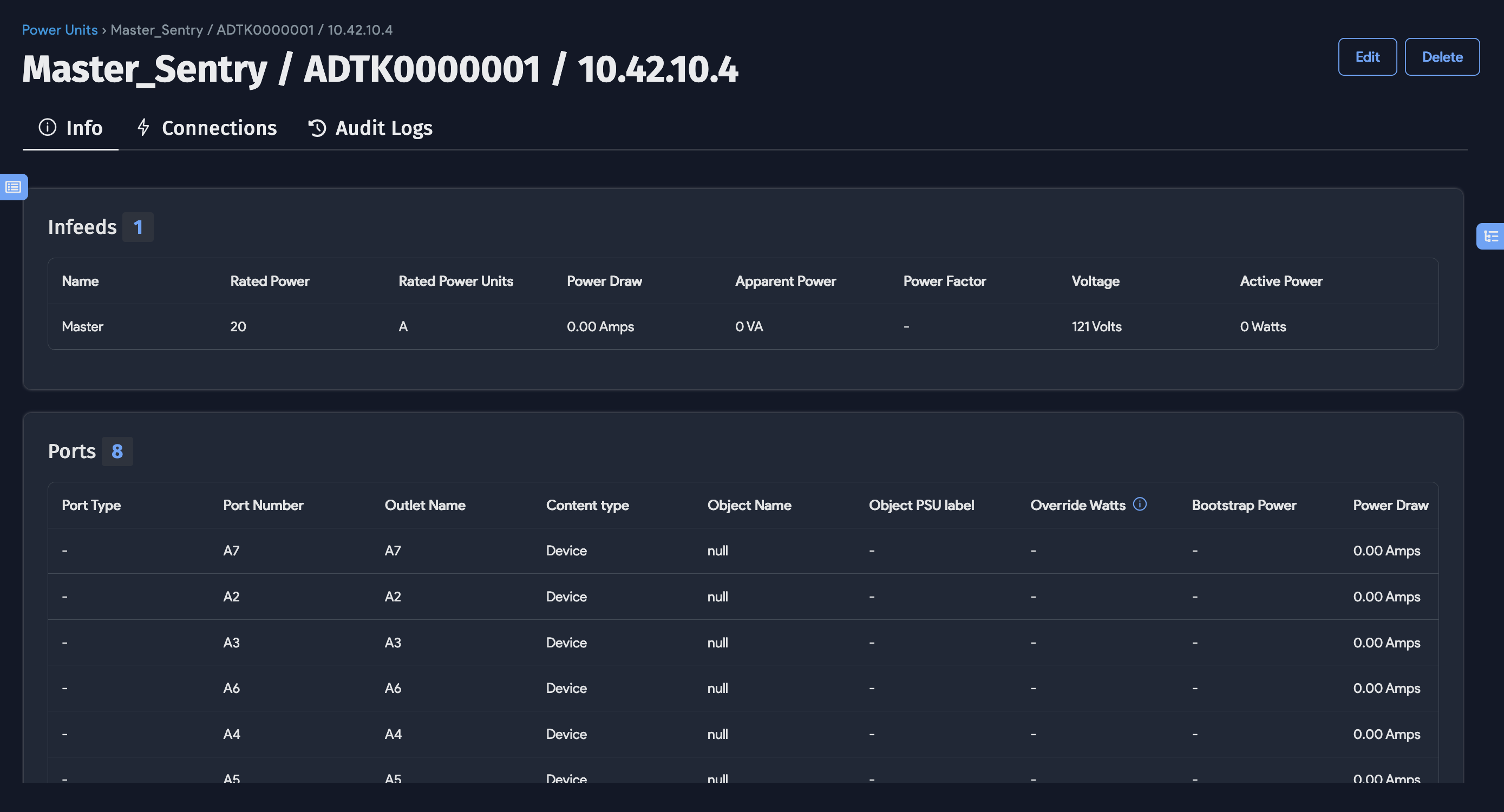The image size is (1504, 812).
Task: Click the Port Number column header
Action: click(263, 505)
